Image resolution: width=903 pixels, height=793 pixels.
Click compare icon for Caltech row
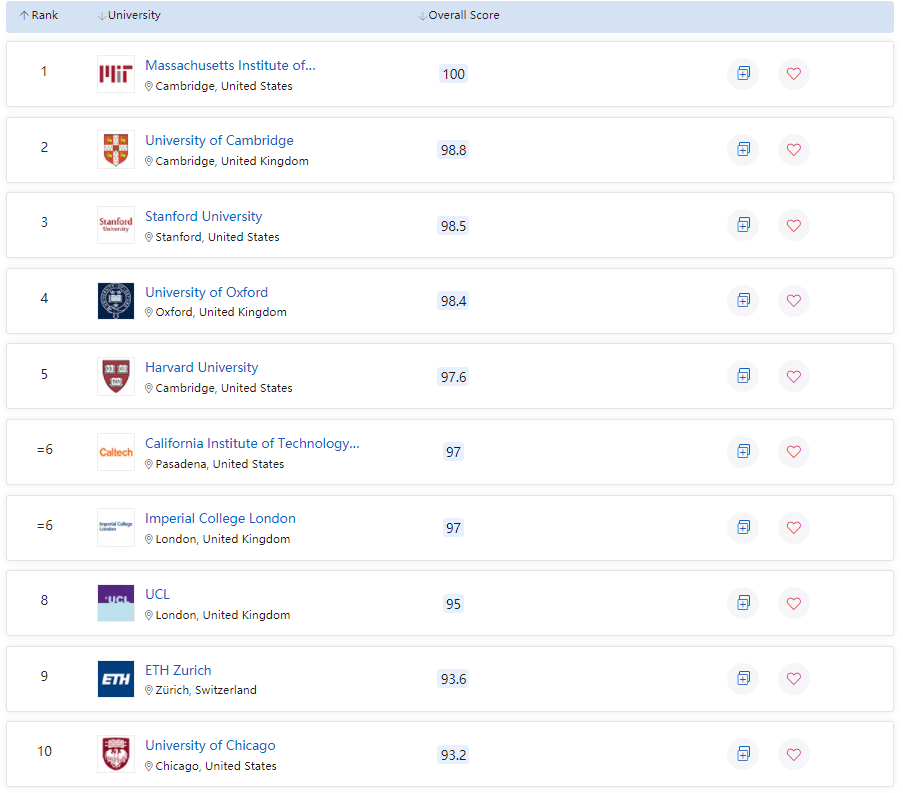(x=743, y=451)
